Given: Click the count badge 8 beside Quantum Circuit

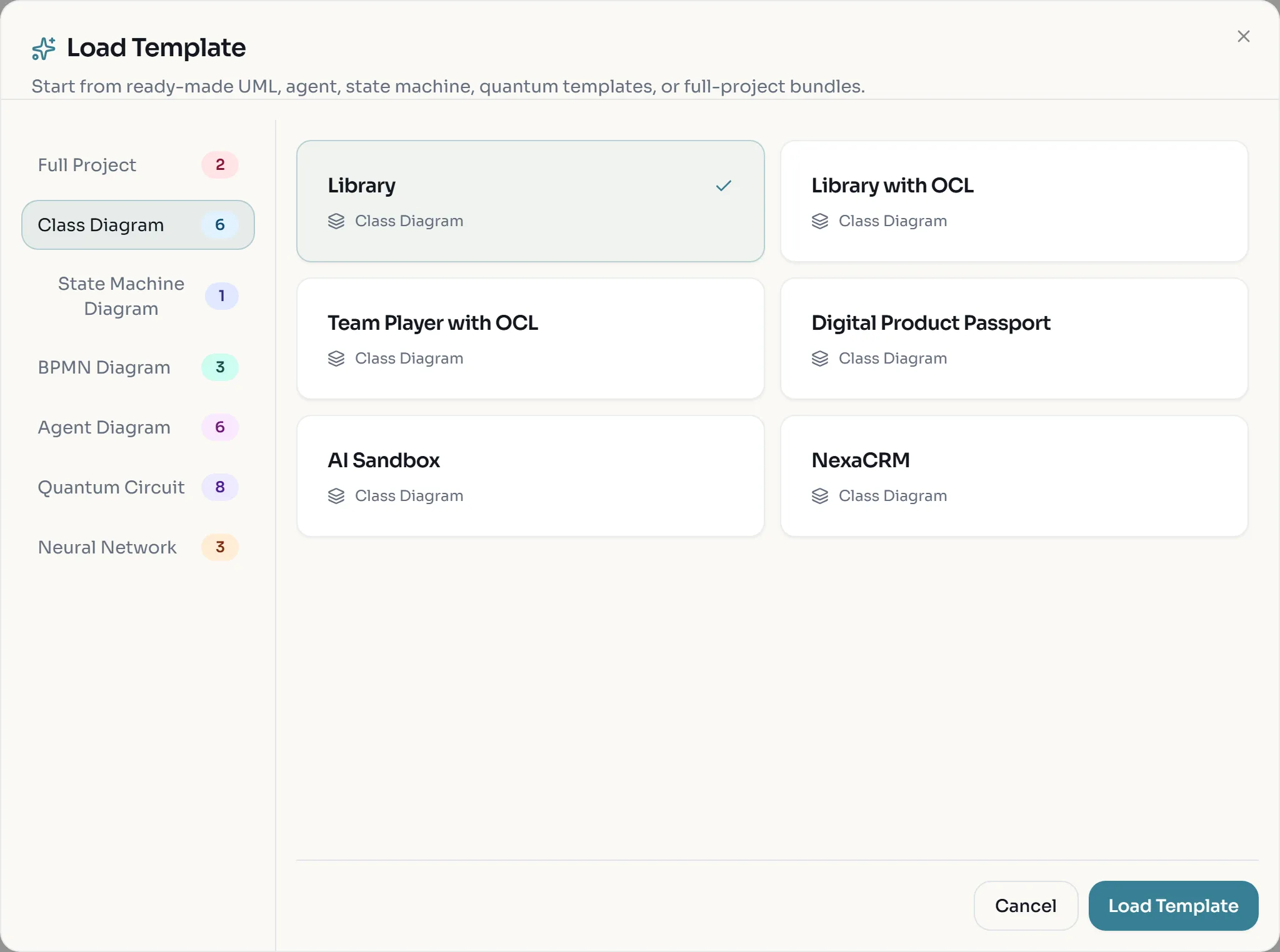Looking at the screenshot, I should [x=220, y=487].
